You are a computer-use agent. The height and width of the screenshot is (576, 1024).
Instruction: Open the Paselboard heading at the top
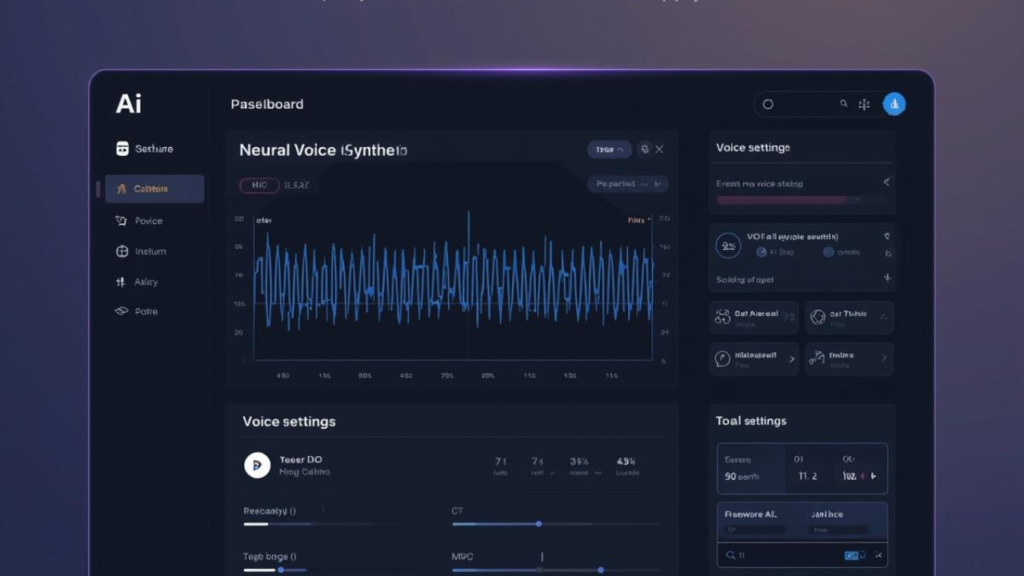(x=266, y=104)
